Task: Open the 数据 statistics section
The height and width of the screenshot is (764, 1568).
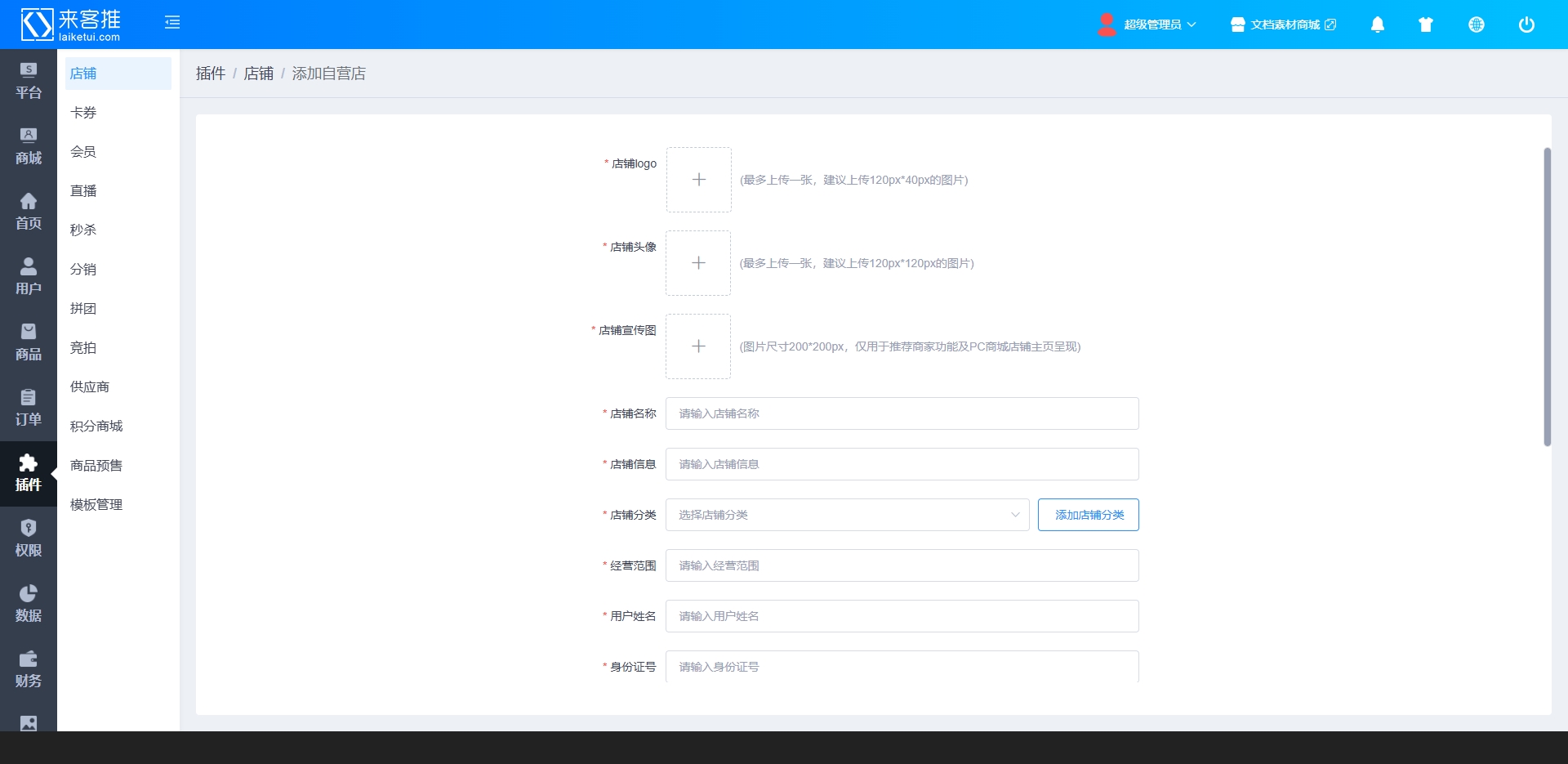Action: pos(29,604)
